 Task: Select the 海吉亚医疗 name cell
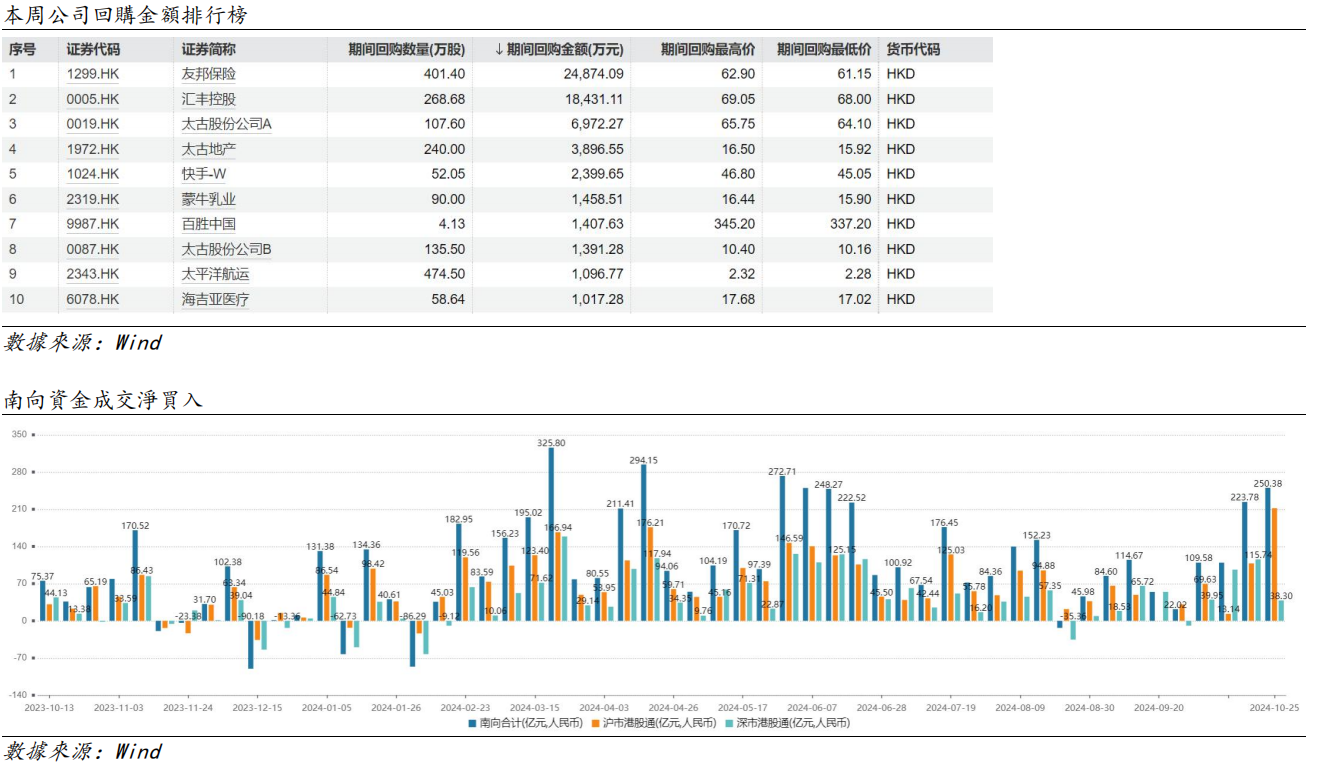coord(215,299)
